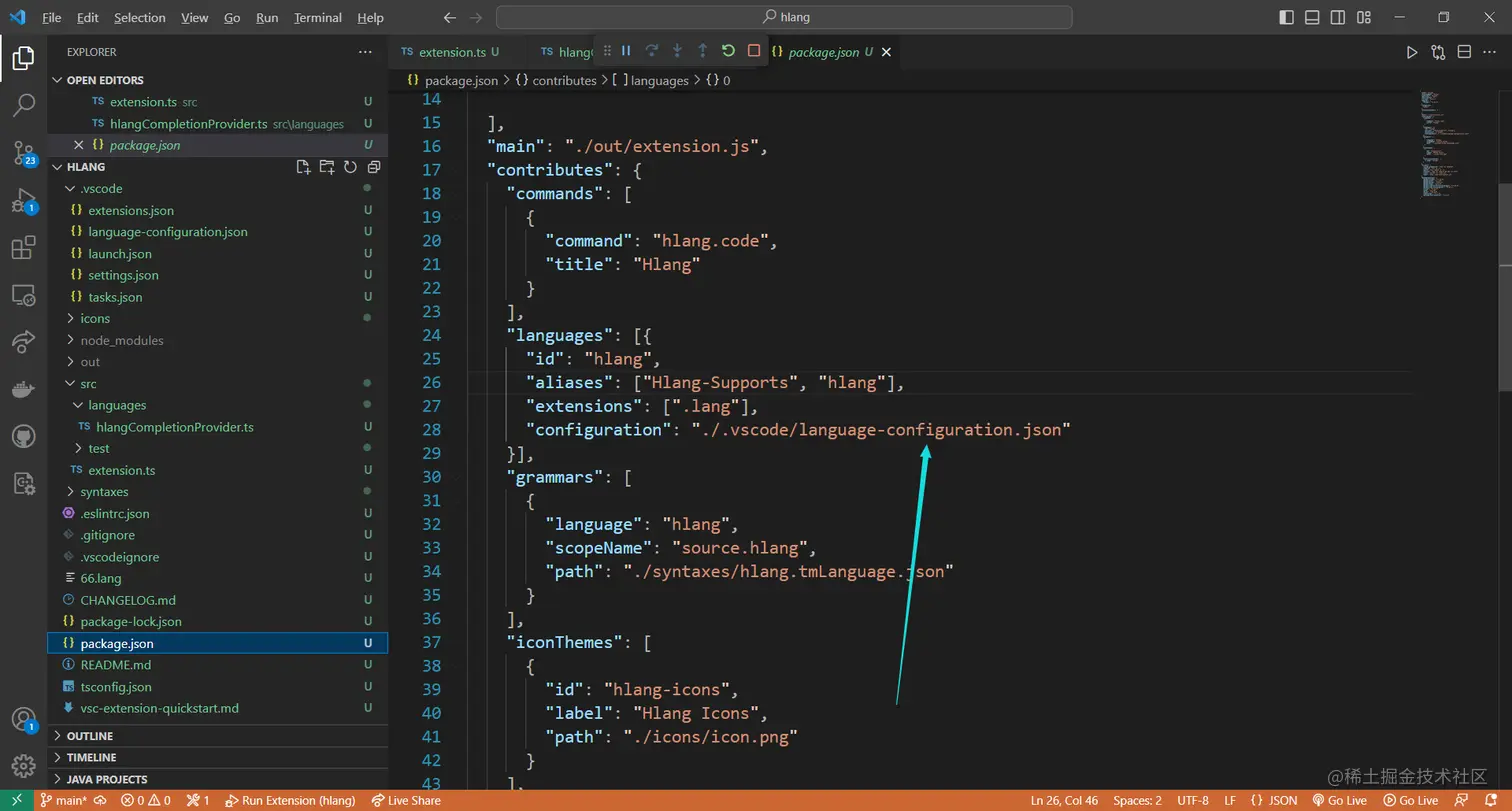The image size is (1512, 811).
Task: Expand the OUTLINE section
Action: 218,736
